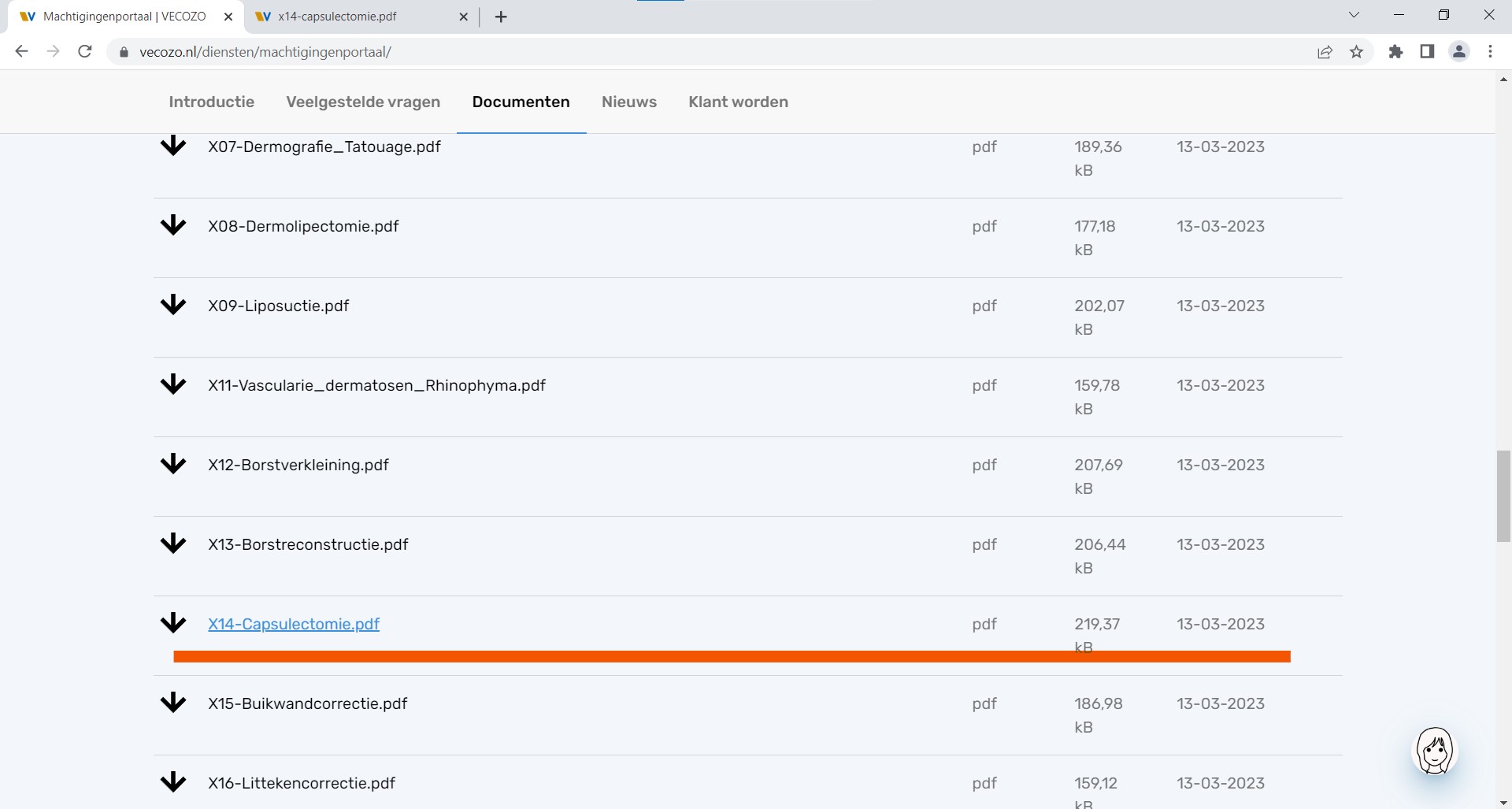
Task: Open the X13-Borstreconstructie.pdf document
Action: tap(308, 545)
